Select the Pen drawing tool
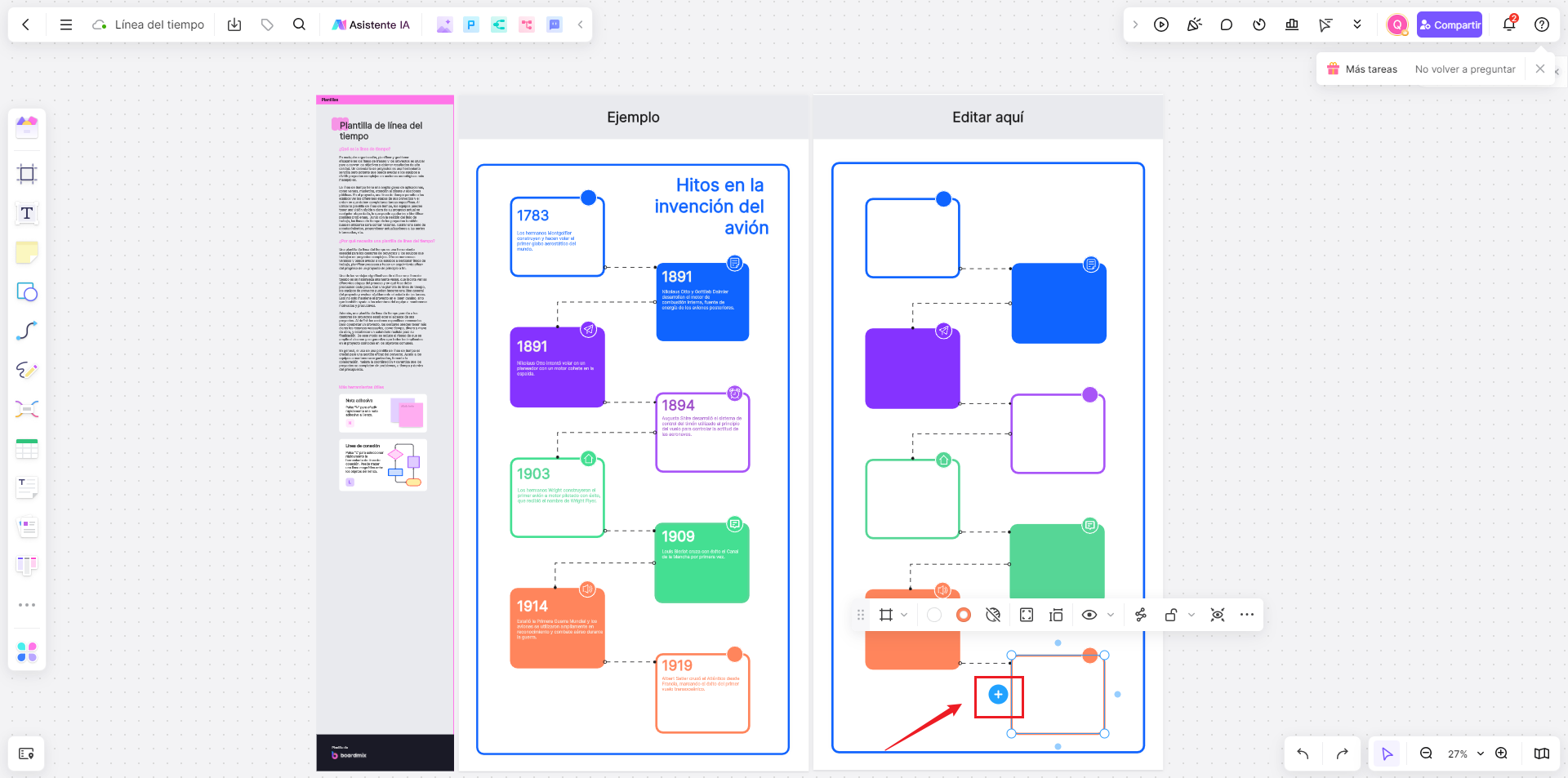The width and height of the screenshot is (1568, 778). (x=27, y=371)
